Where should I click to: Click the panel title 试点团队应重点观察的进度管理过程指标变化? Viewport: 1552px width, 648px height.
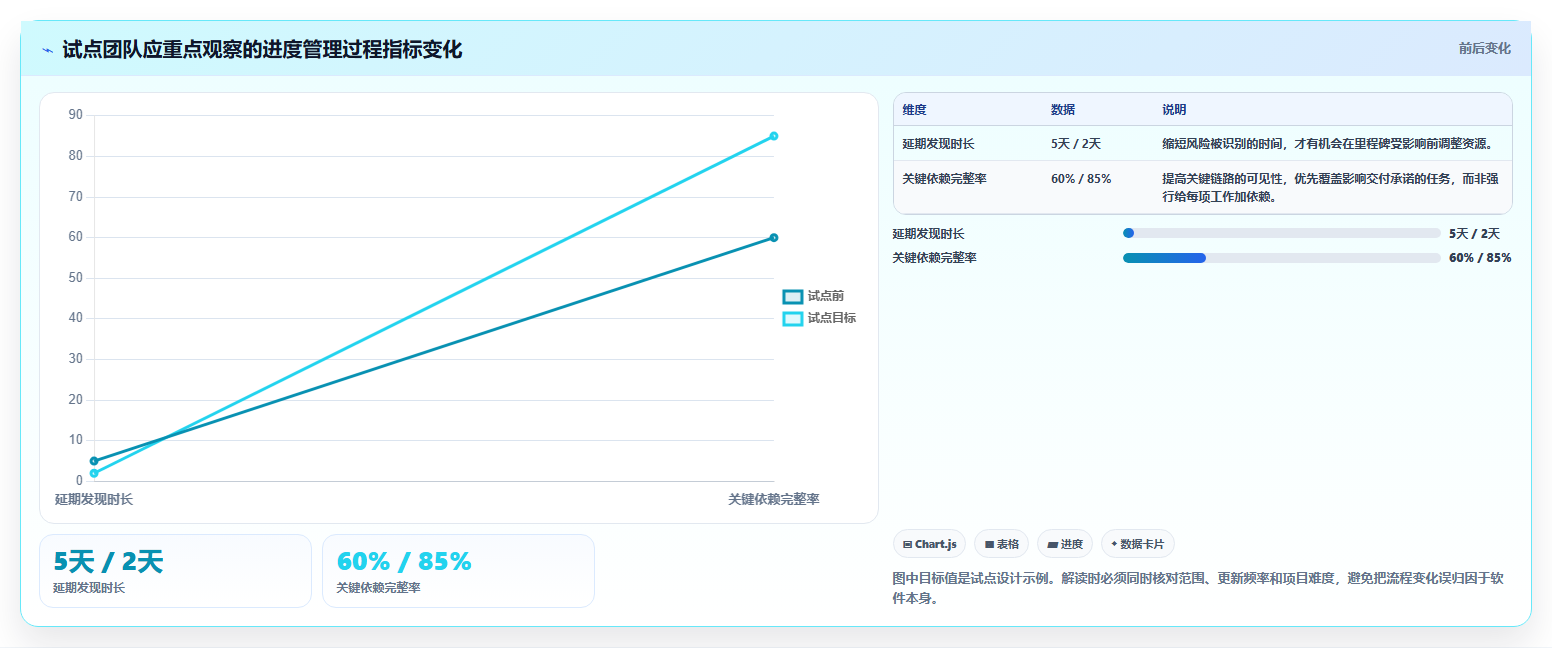pyautogui.click(x=262, y=50)
